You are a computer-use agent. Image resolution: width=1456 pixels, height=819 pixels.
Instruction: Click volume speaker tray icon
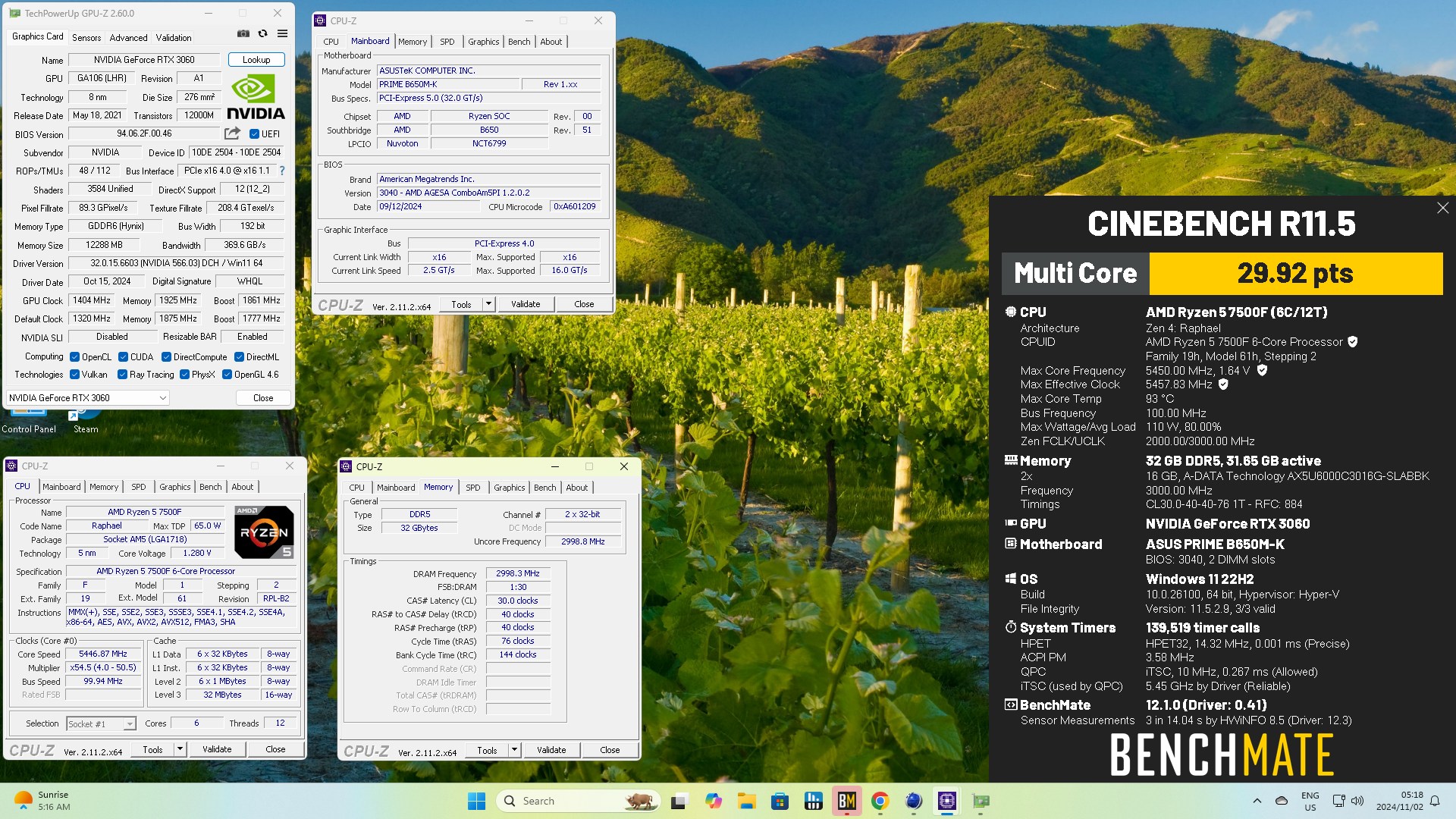[1357, 801]
